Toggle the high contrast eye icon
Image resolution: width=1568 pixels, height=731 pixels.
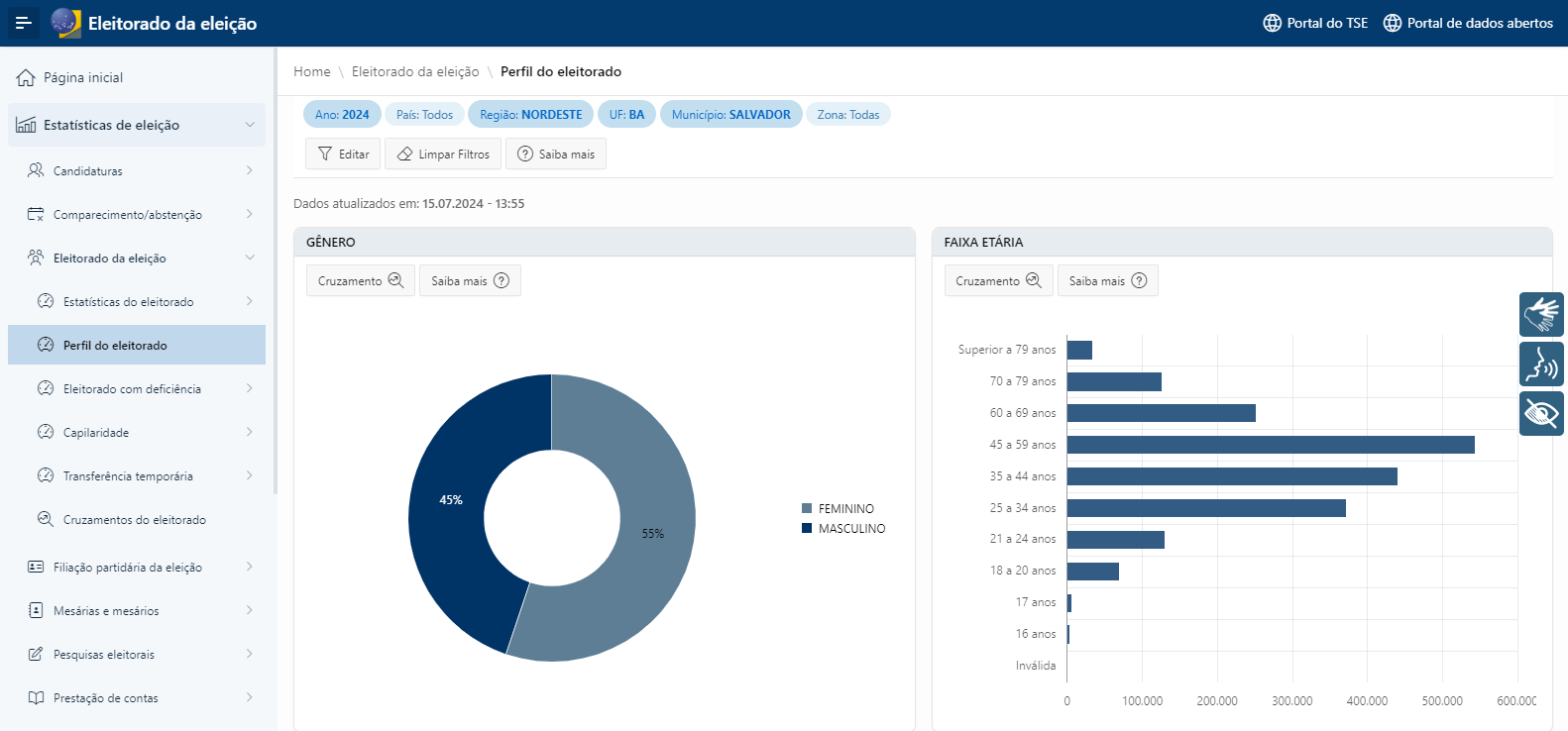pyautogui.click(x=1541, y=413)
